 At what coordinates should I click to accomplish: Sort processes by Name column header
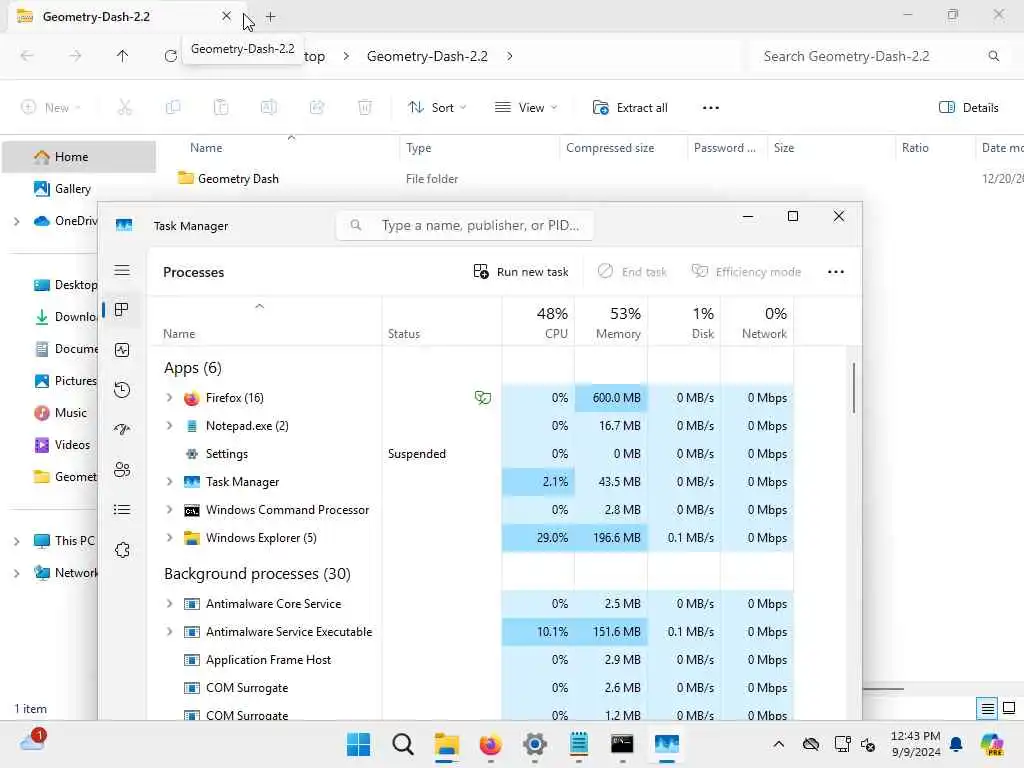click(x=264, y=322)
